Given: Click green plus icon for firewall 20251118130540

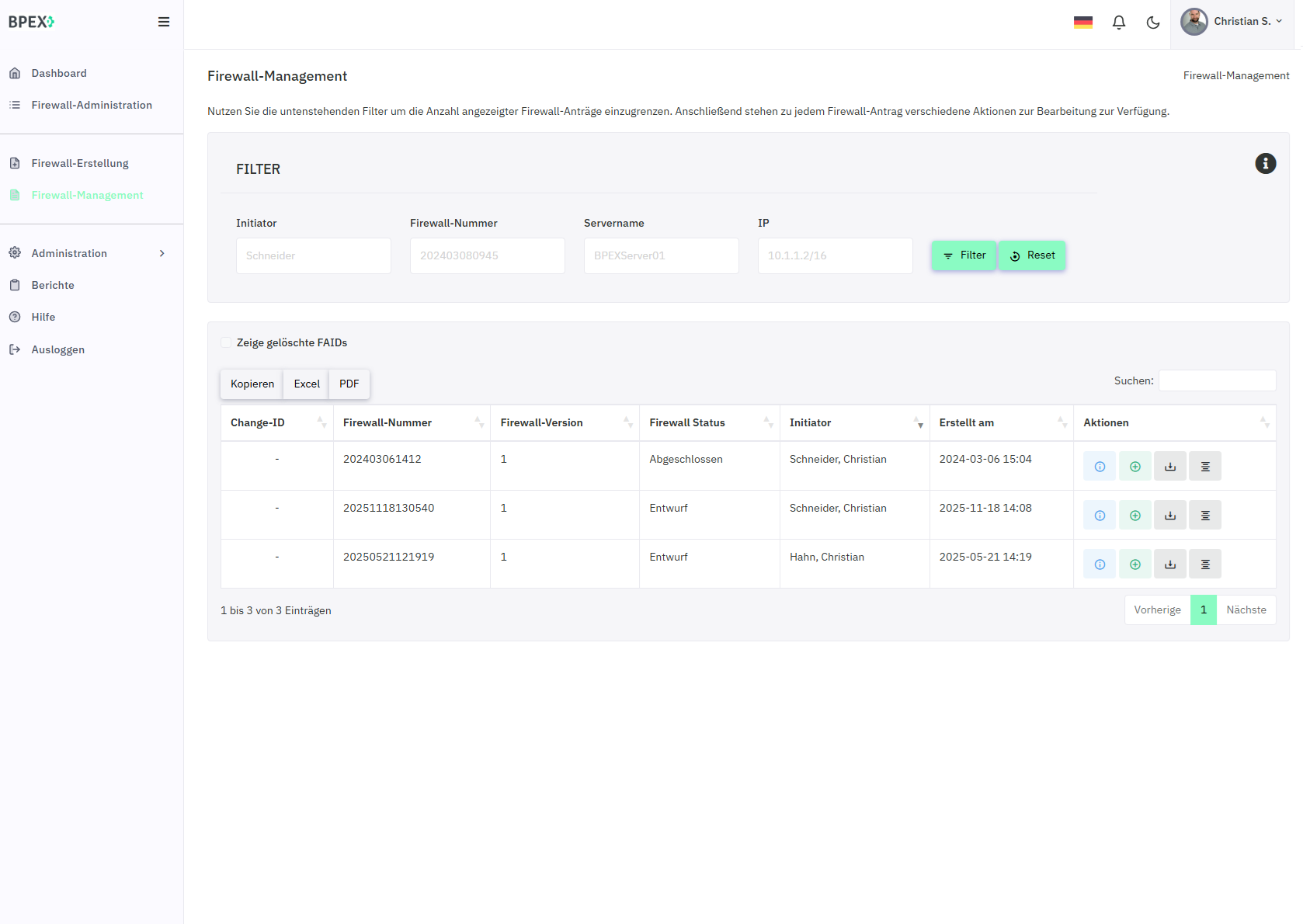Looking at the screenshot, I should coord(1134,516).
